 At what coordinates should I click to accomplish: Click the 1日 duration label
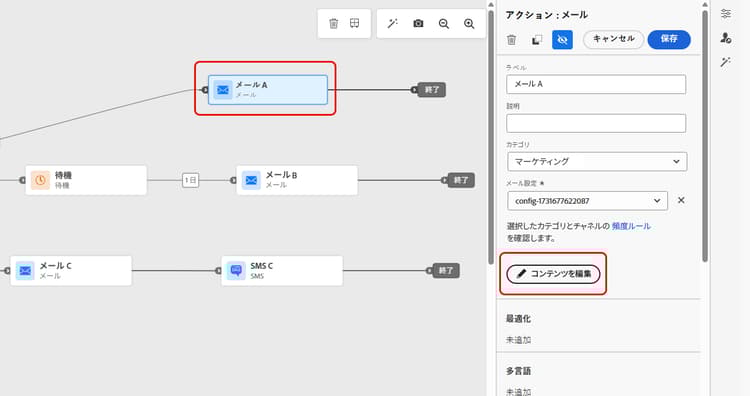pos(190,180)
